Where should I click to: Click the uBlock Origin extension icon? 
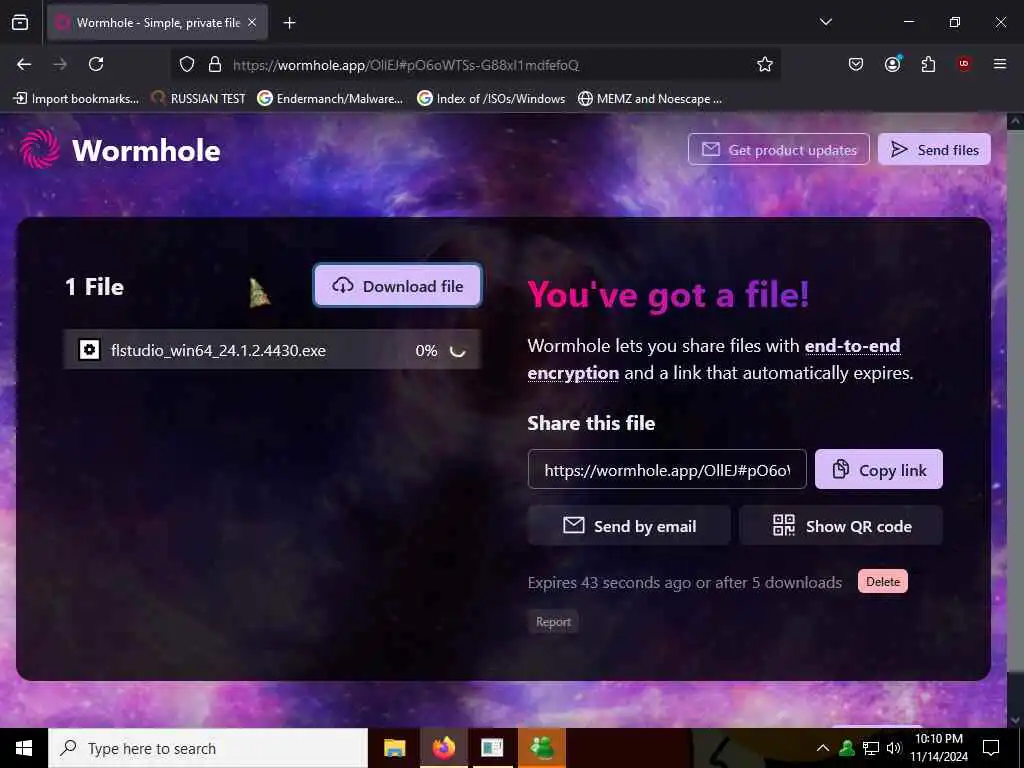pos(964,64)
